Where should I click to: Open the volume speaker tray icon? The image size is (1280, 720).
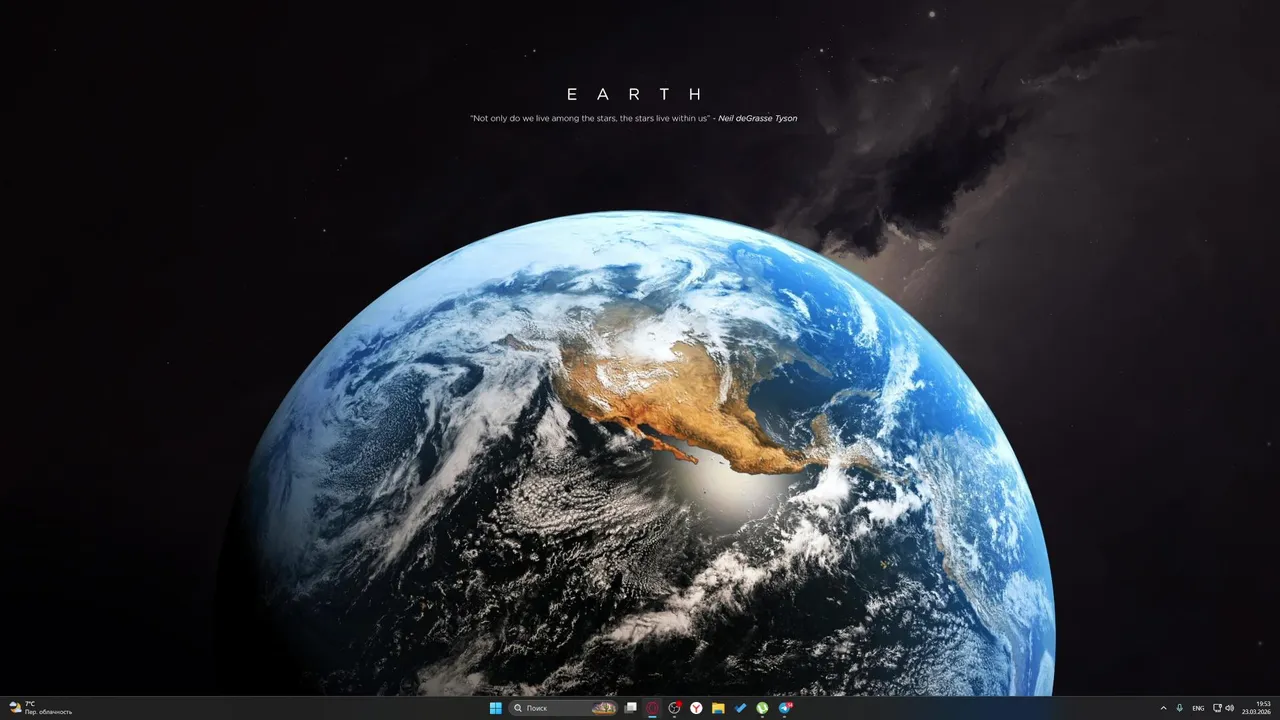coord(1230,708)
